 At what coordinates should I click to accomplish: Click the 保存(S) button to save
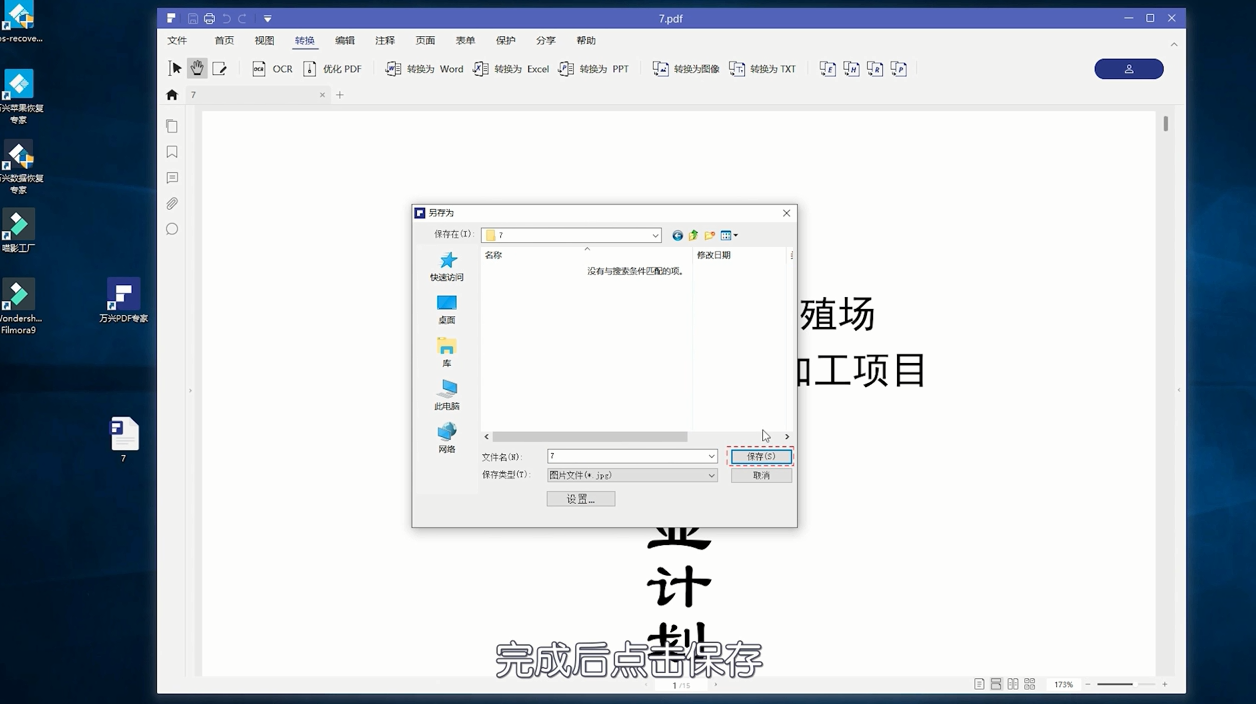point(760,456)
